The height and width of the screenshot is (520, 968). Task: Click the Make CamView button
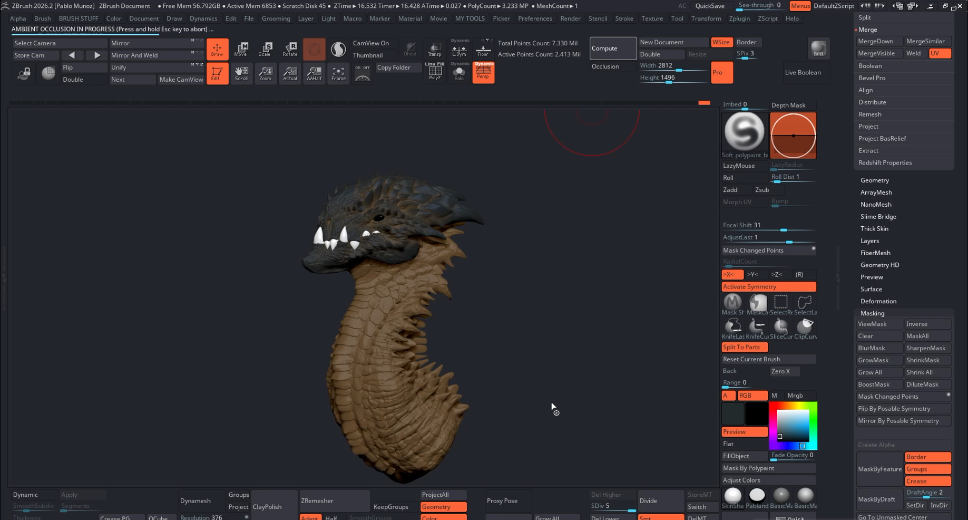tap(181, 80)
